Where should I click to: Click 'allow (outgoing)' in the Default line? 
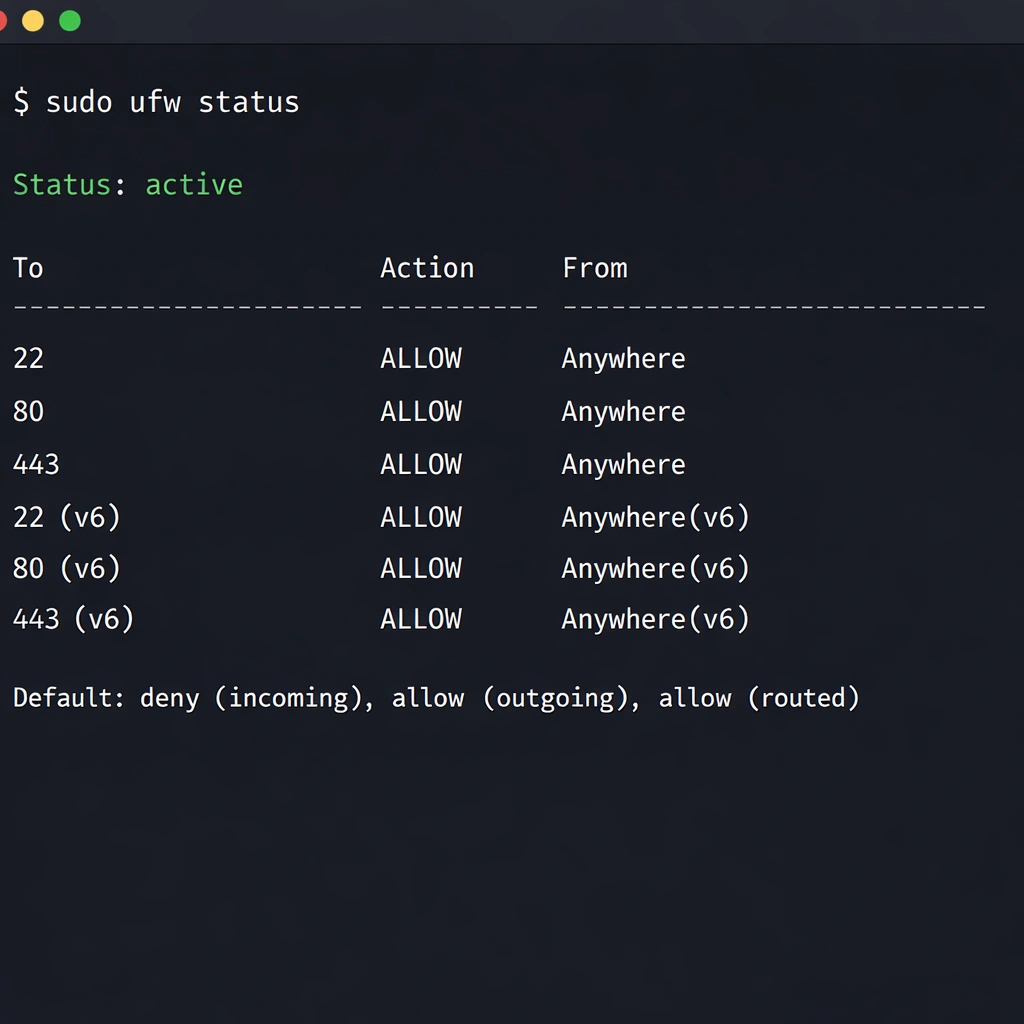click(515, 698)
